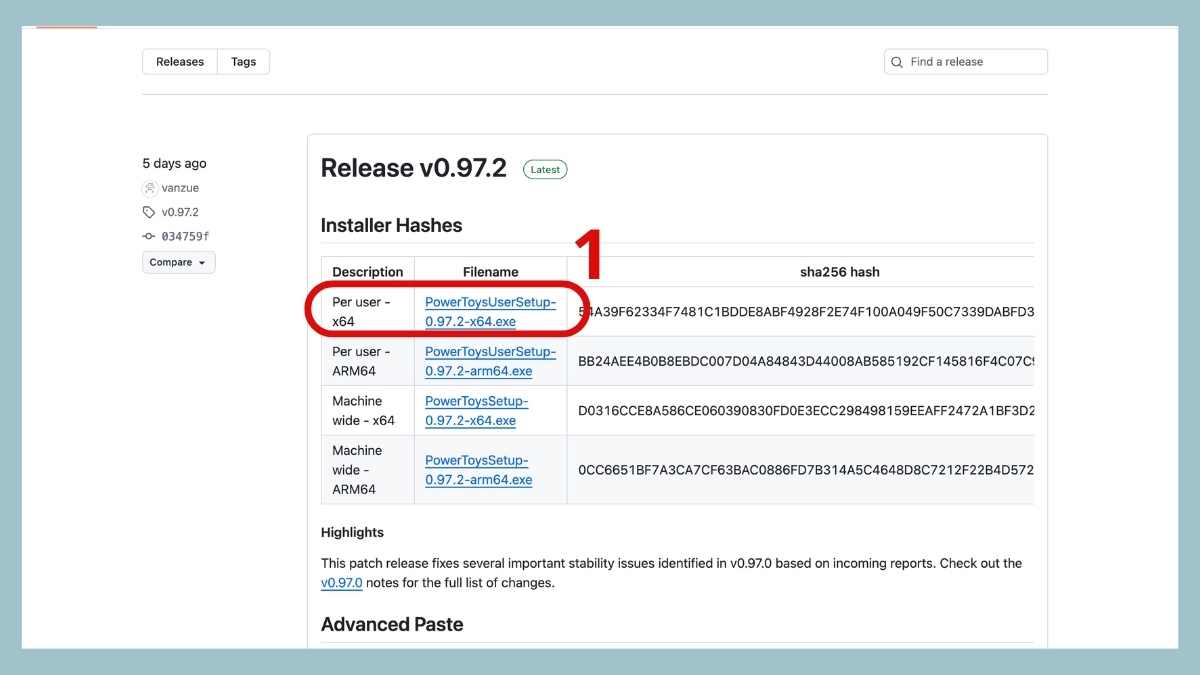This screenshot has height=675, width=1200.
Task: Click the Latest badge
Action: click(x=545, y=170)
